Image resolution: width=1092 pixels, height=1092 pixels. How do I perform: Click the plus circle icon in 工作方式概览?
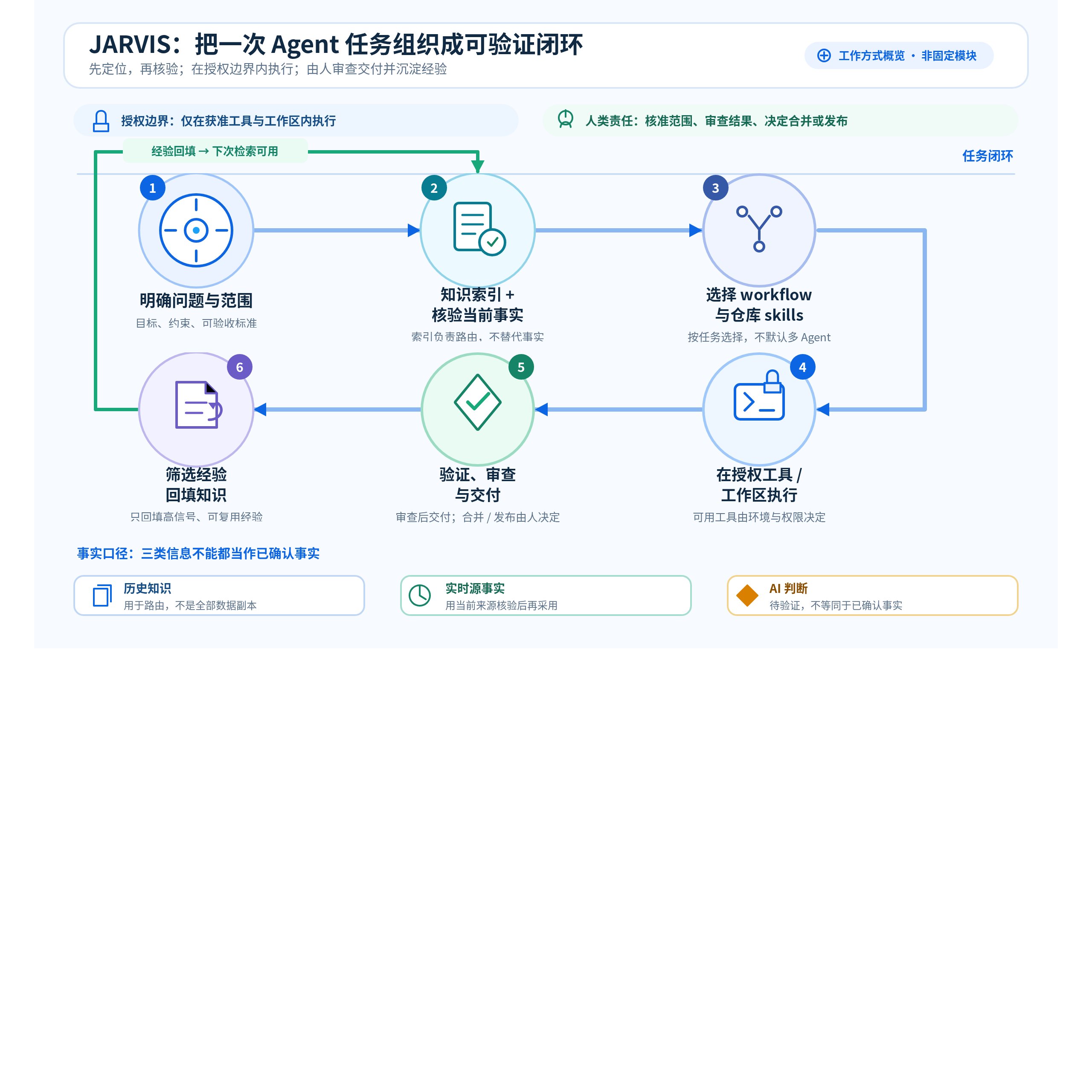[824, 55]
